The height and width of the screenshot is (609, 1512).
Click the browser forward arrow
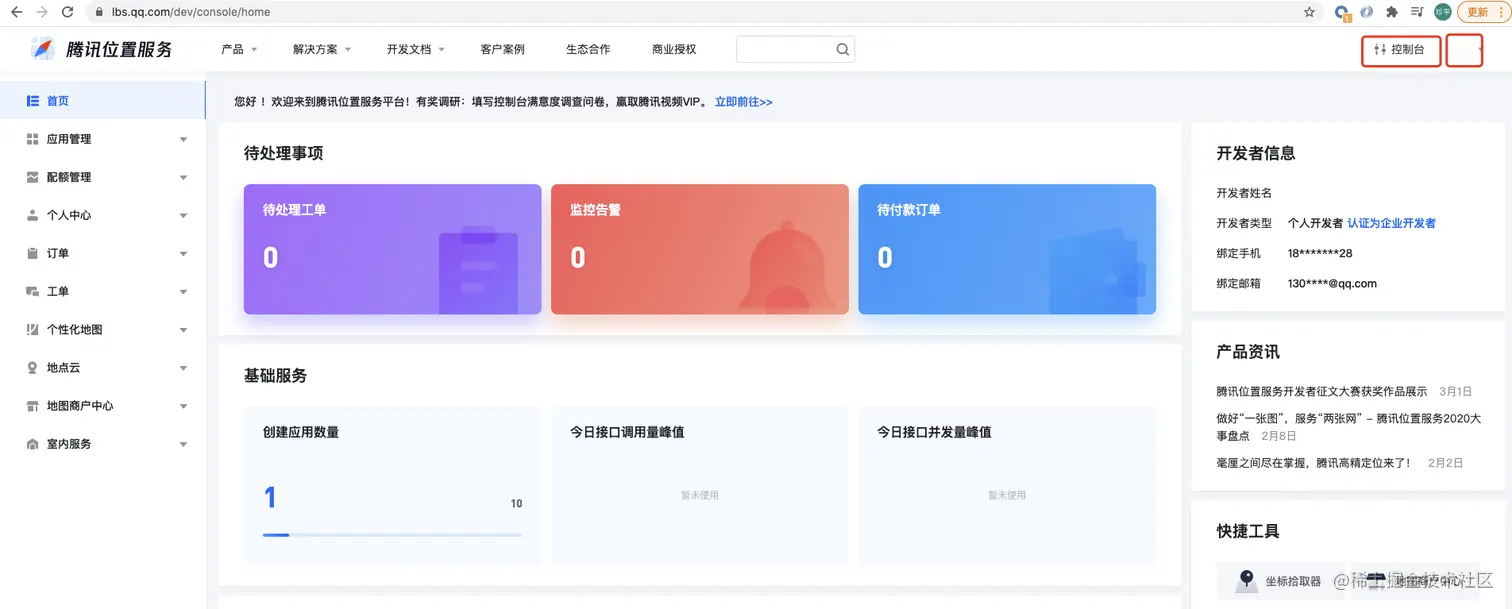pyautogui.click(x=41, y=12)
